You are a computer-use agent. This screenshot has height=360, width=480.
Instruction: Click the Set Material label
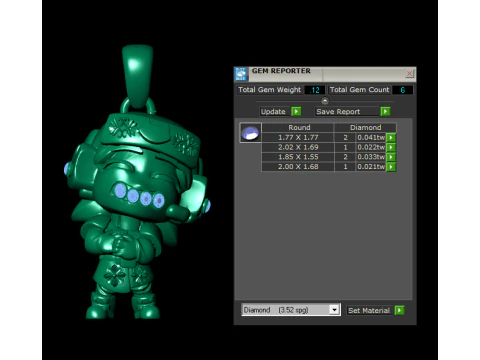click(x=369, y=310)
